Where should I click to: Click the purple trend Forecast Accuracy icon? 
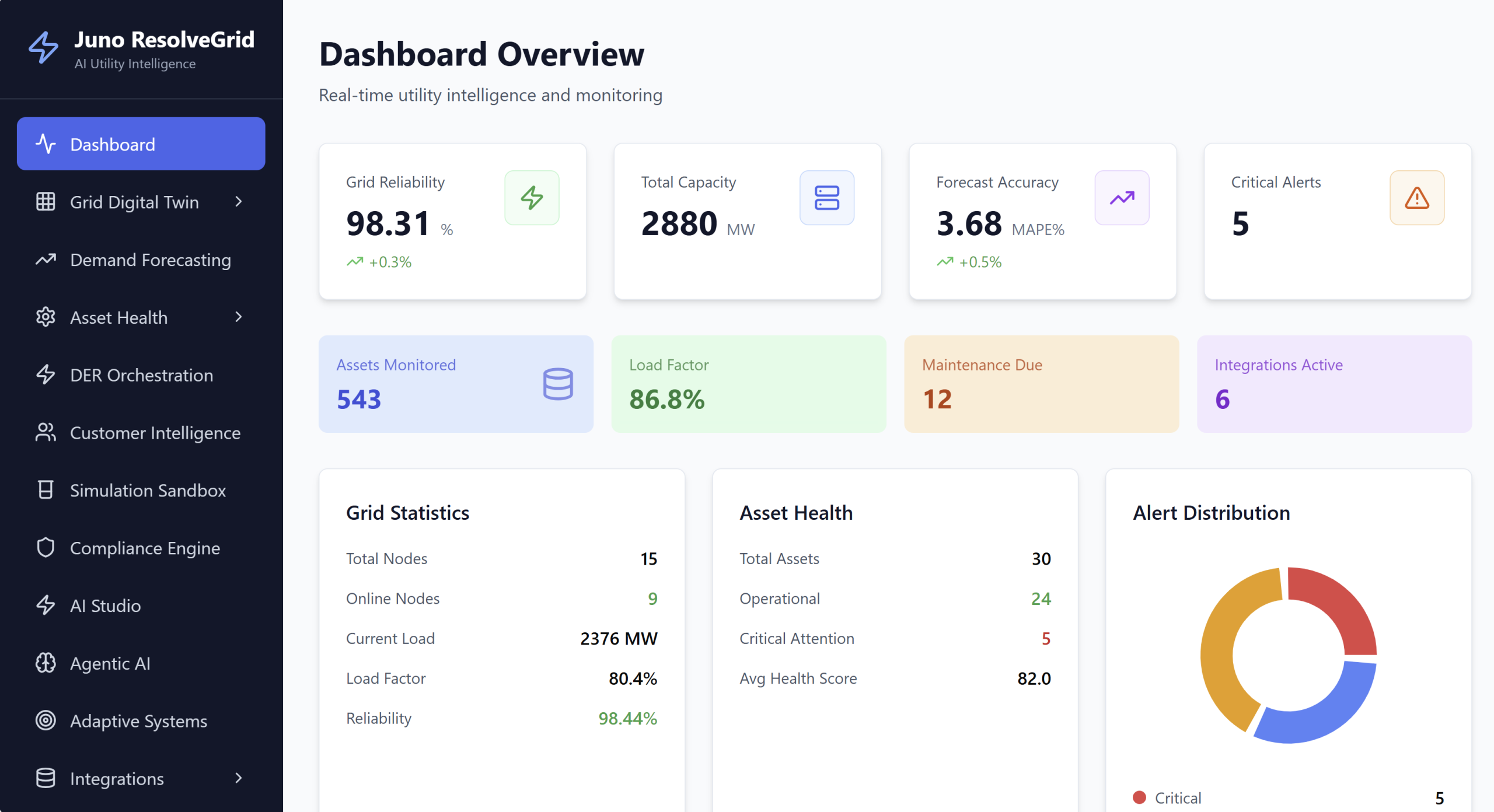click(1122, 198)
